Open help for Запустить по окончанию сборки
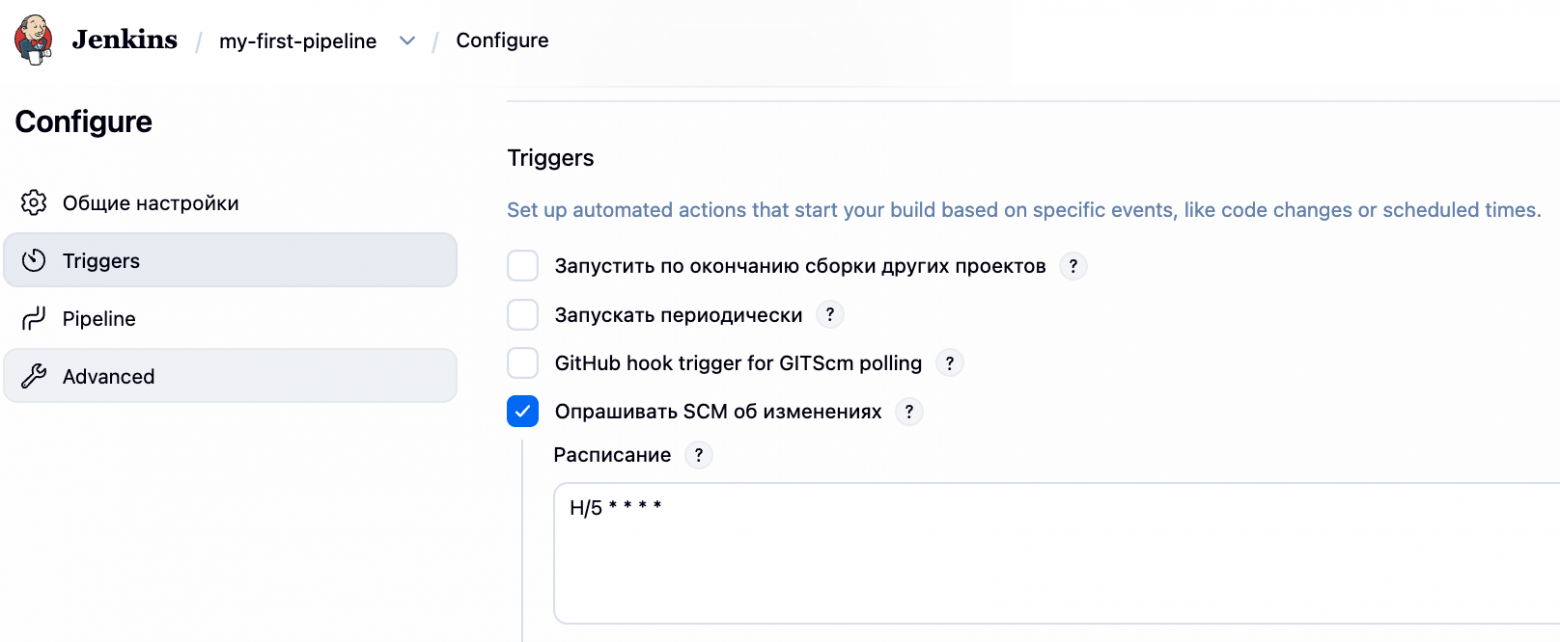Screen dimensions: 1560x642 1073,267
